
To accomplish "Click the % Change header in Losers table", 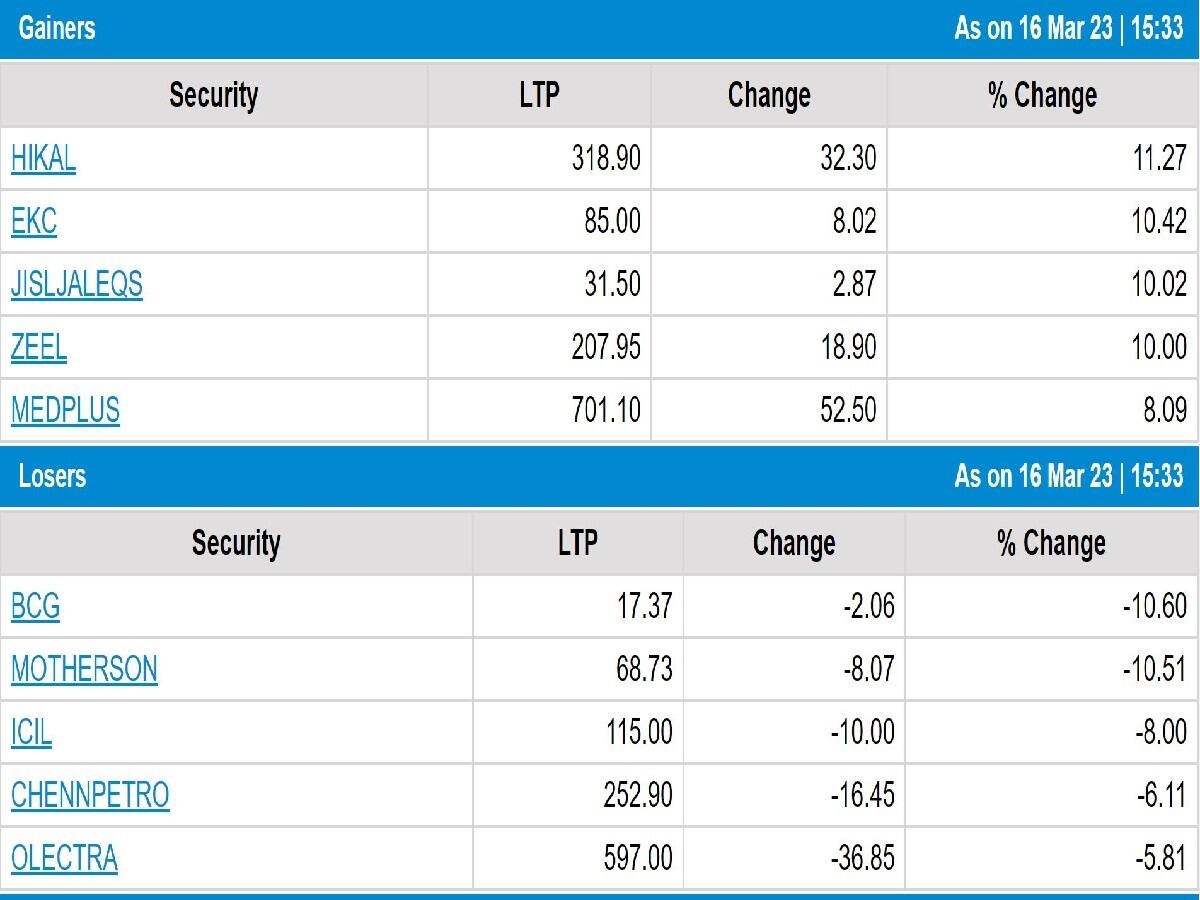I will coord(1053,543).
